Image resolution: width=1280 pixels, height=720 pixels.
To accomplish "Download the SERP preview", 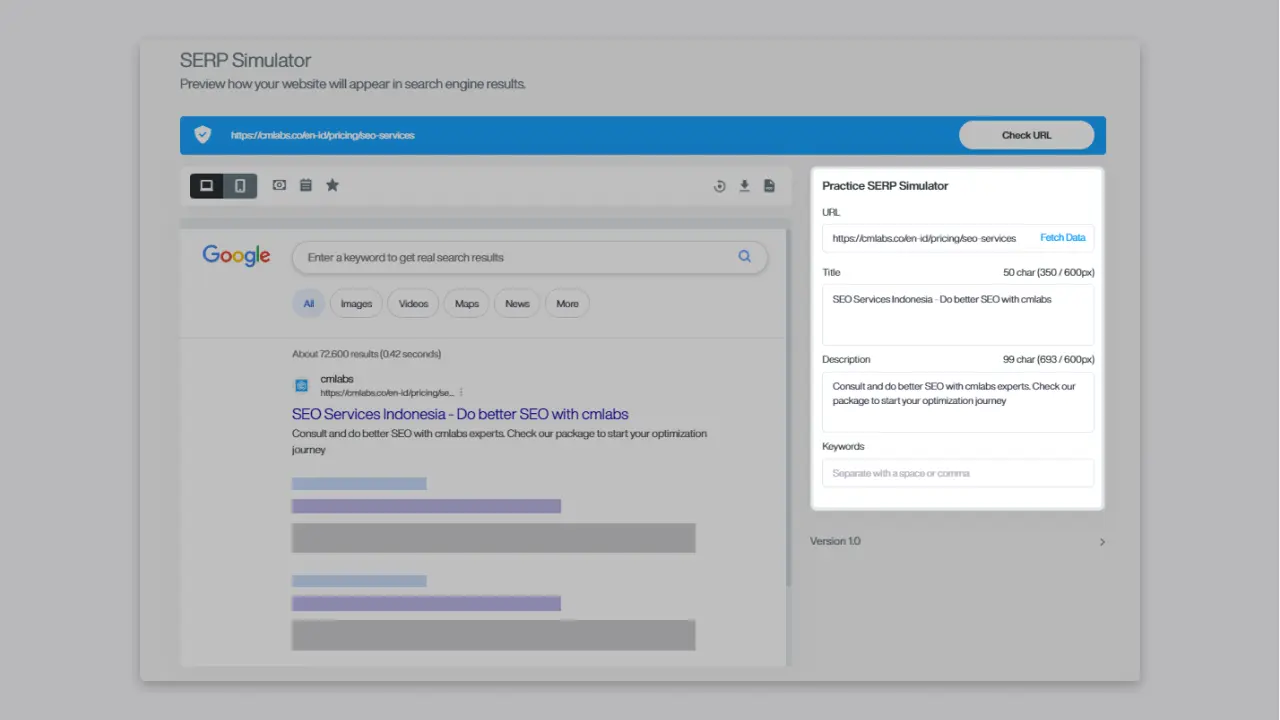I will 744,185.
